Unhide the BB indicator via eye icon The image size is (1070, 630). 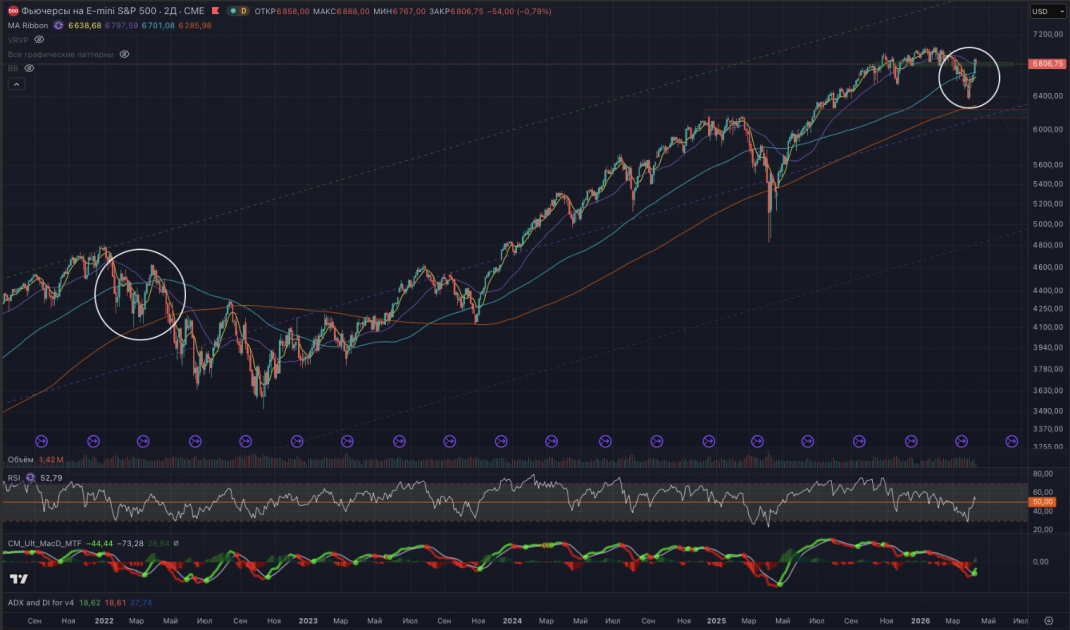coord(29,68)
